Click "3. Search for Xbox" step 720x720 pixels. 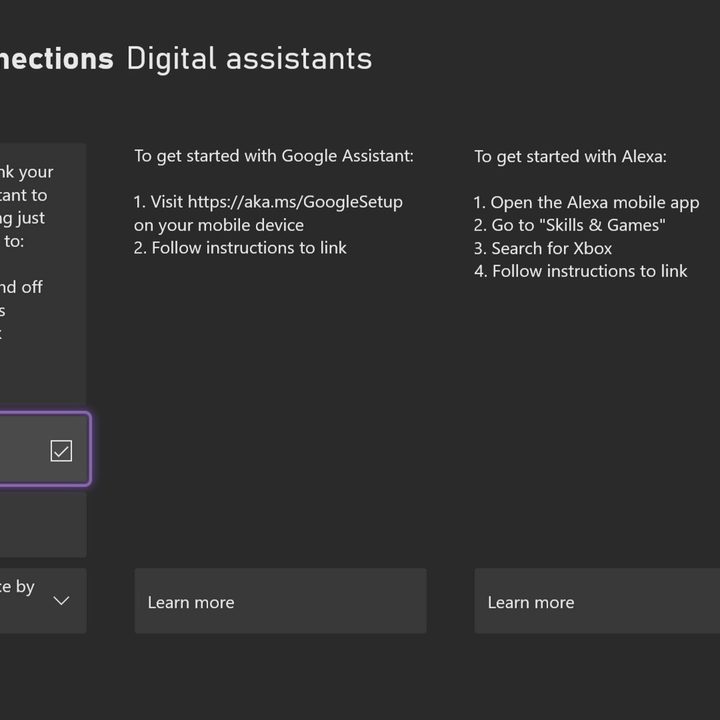[x=543, y=248]
